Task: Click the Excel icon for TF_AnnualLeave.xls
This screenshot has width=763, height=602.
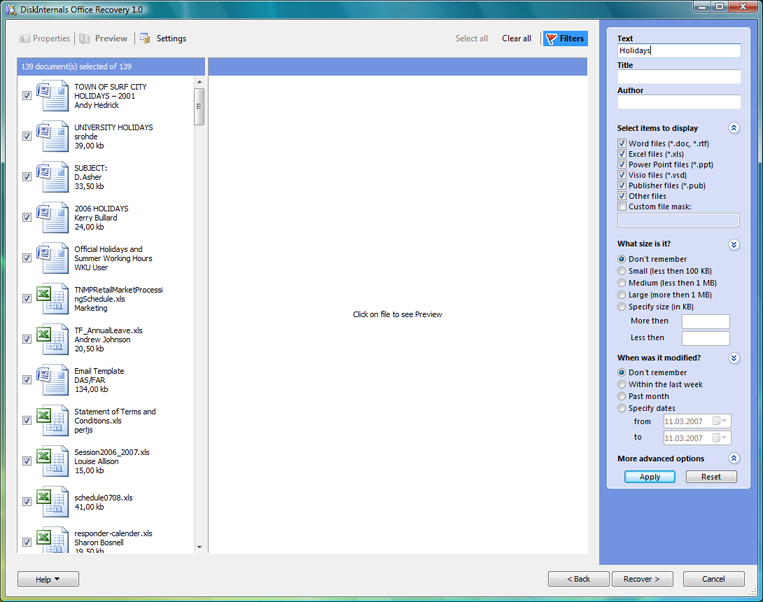Action: (x=52, y=339)
